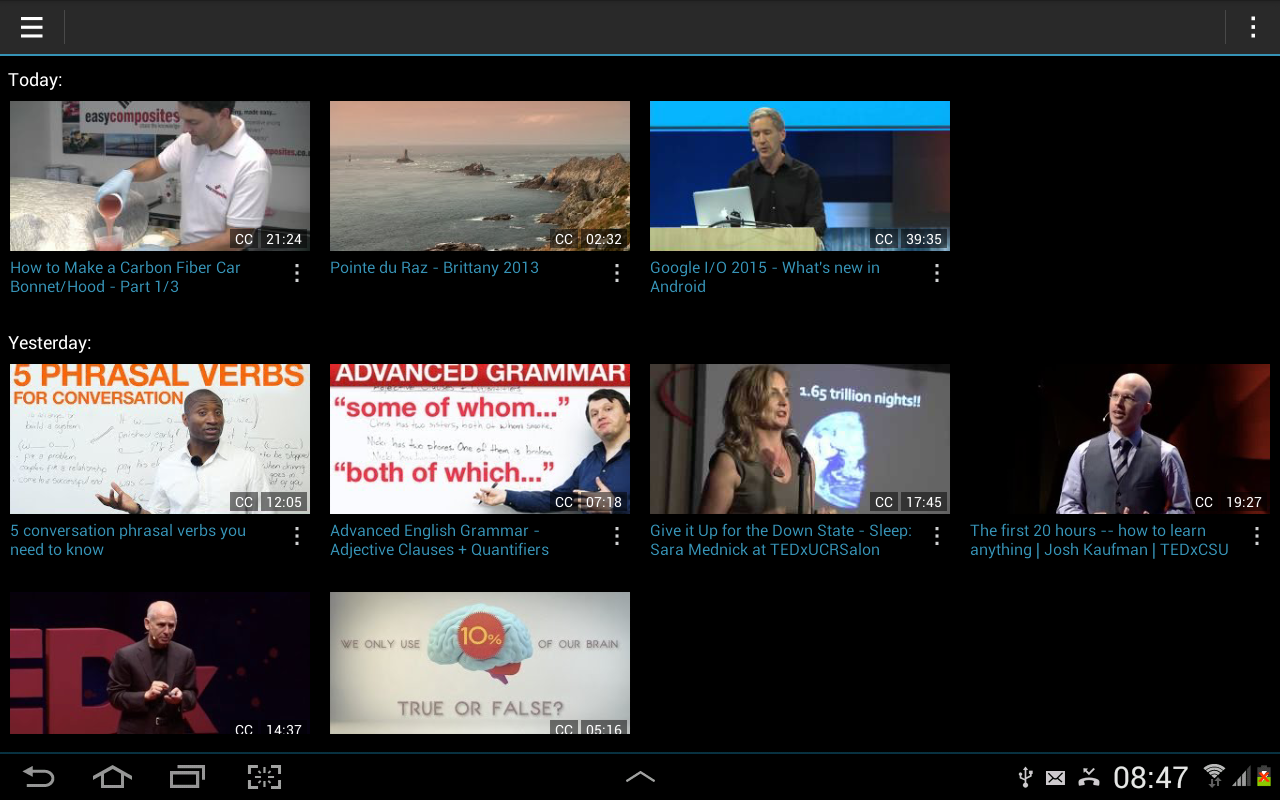The height and width of the screenshot is (800, 1280).
Task: Open options for The first 20 hours video
Action: click(x=1257, y=536)
